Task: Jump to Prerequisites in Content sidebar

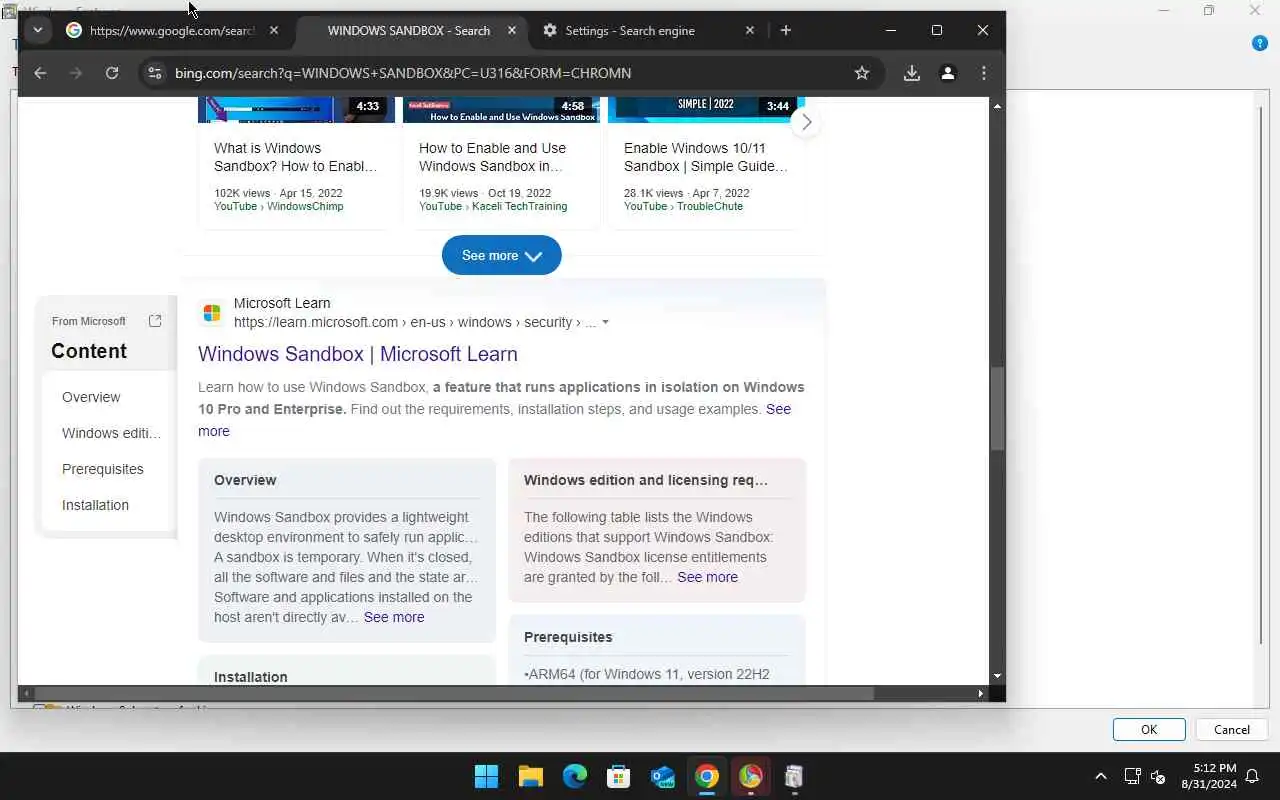Action: click(103, 469)
